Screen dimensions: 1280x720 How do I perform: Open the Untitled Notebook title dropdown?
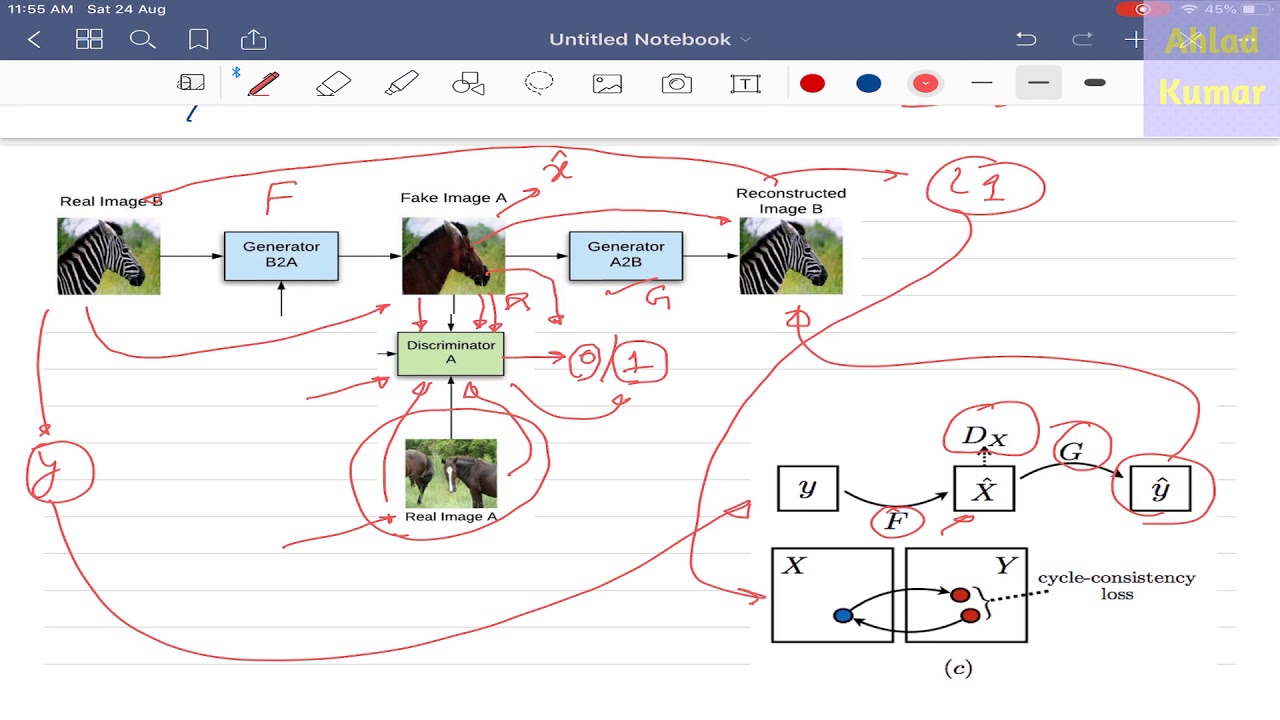click(x=649, y=40)
